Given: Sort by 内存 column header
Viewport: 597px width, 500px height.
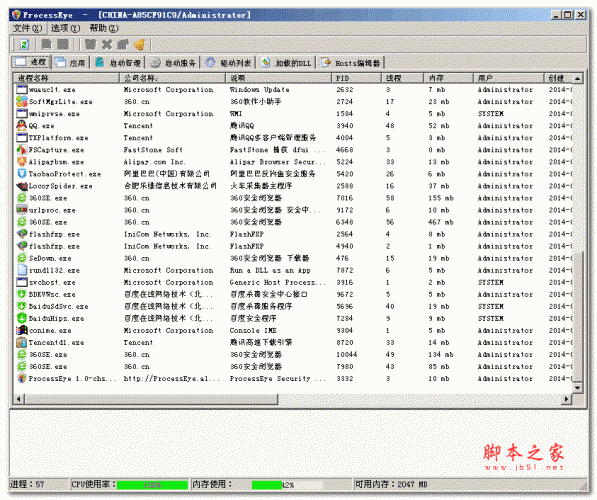Looking at the screenshot, I should coord(449,78).
